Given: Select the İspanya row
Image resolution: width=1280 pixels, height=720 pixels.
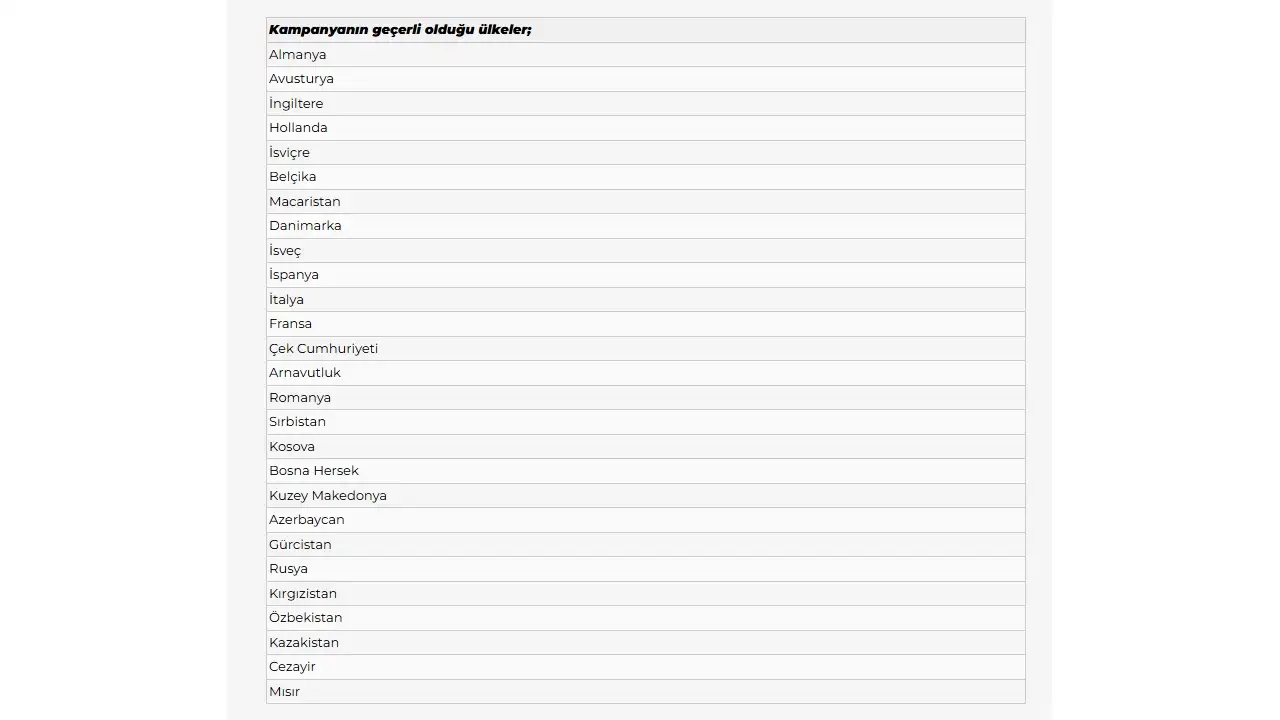Looking at the screenshot, I should 294,275.
